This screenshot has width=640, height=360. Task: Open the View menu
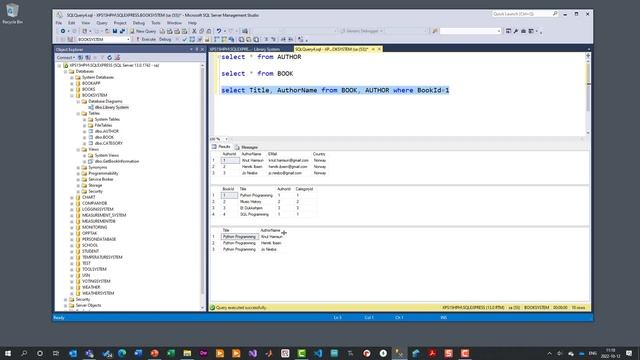(86, 23)
